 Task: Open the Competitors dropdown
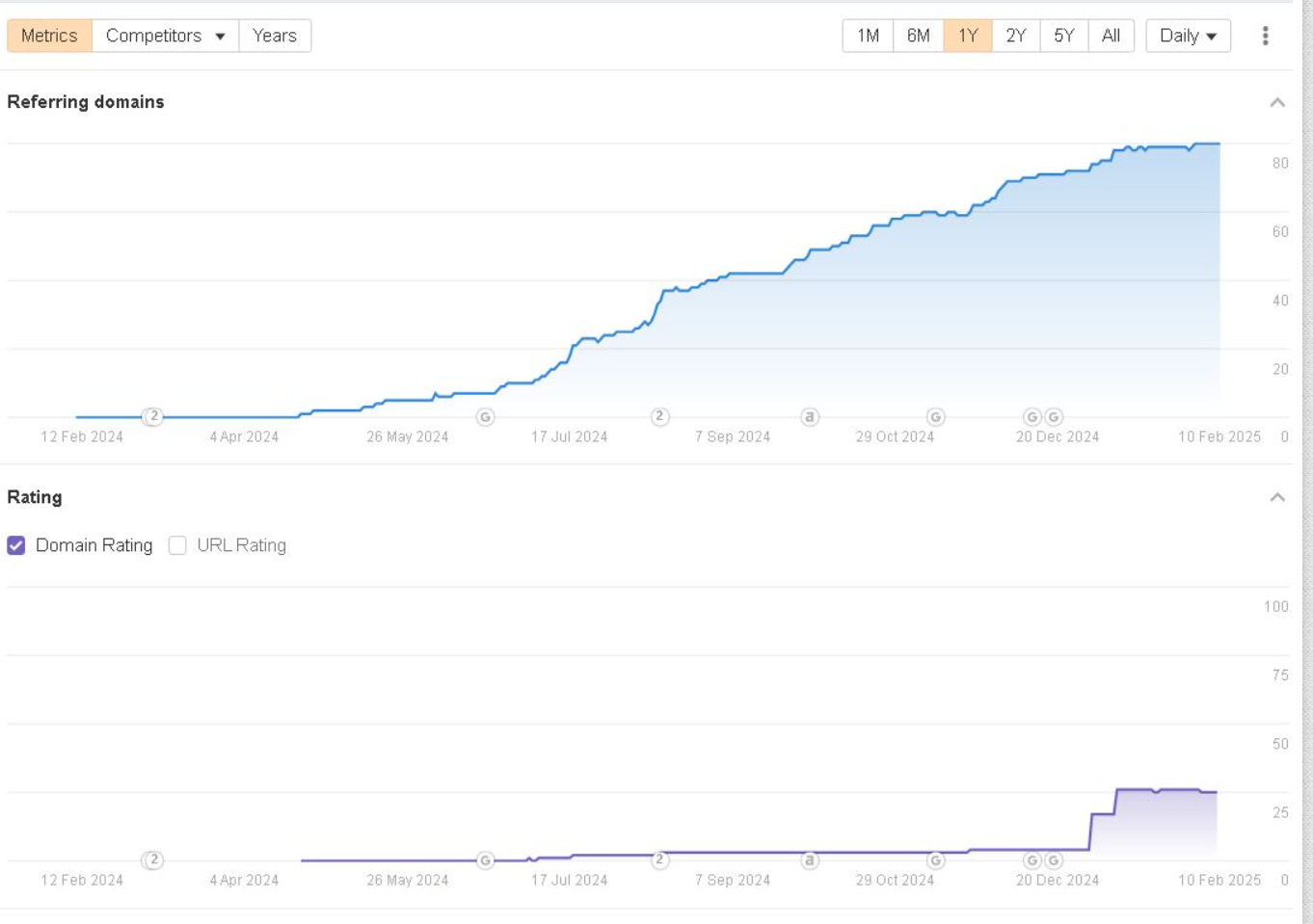click(165, 36)
